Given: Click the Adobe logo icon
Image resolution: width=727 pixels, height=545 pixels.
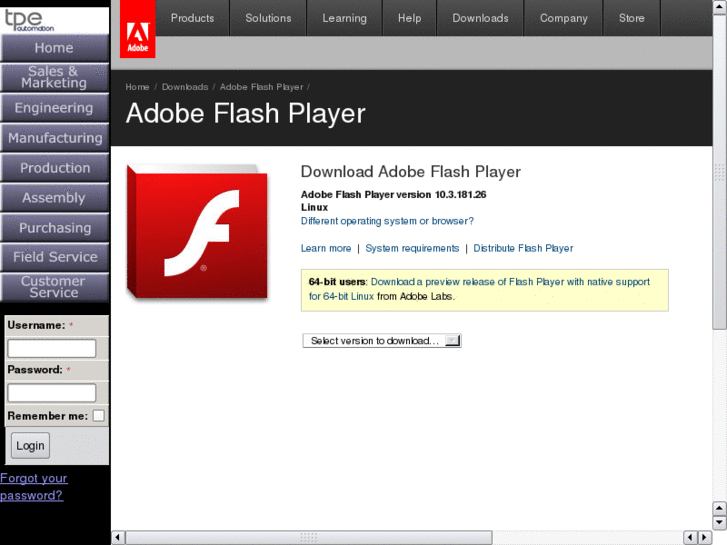Looking at the screenshot, I should click(x=137, y=29).
